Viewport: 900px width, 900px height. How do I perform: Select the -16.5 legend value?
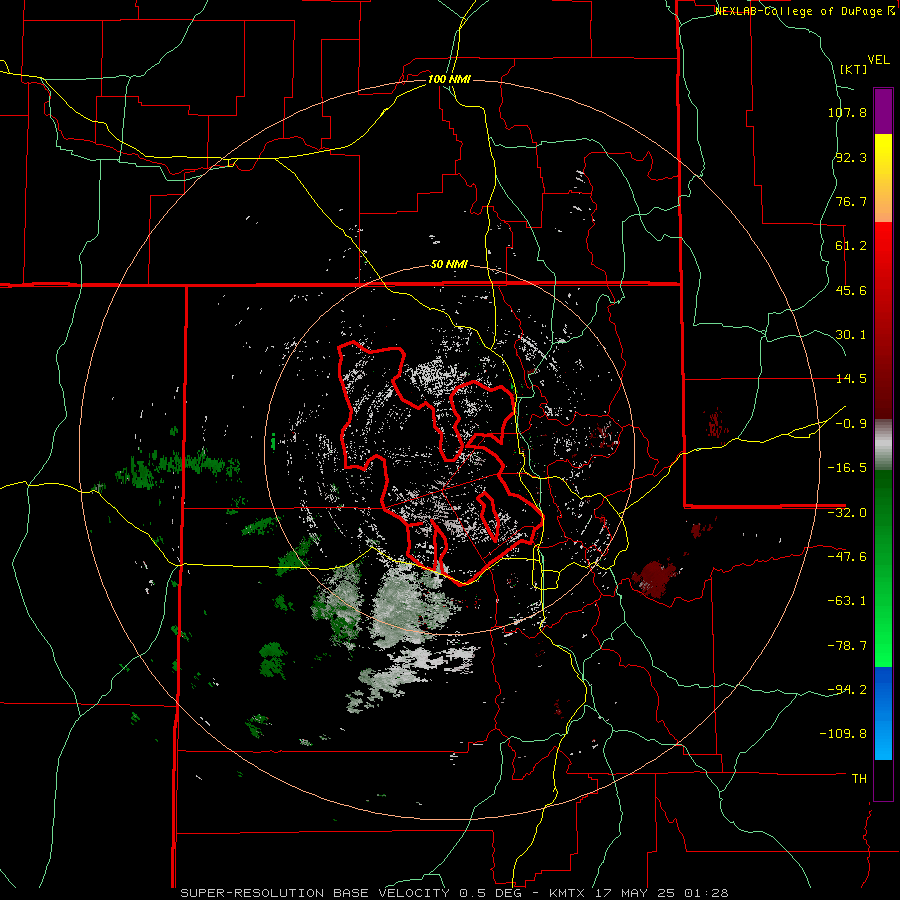coord(847,468)
